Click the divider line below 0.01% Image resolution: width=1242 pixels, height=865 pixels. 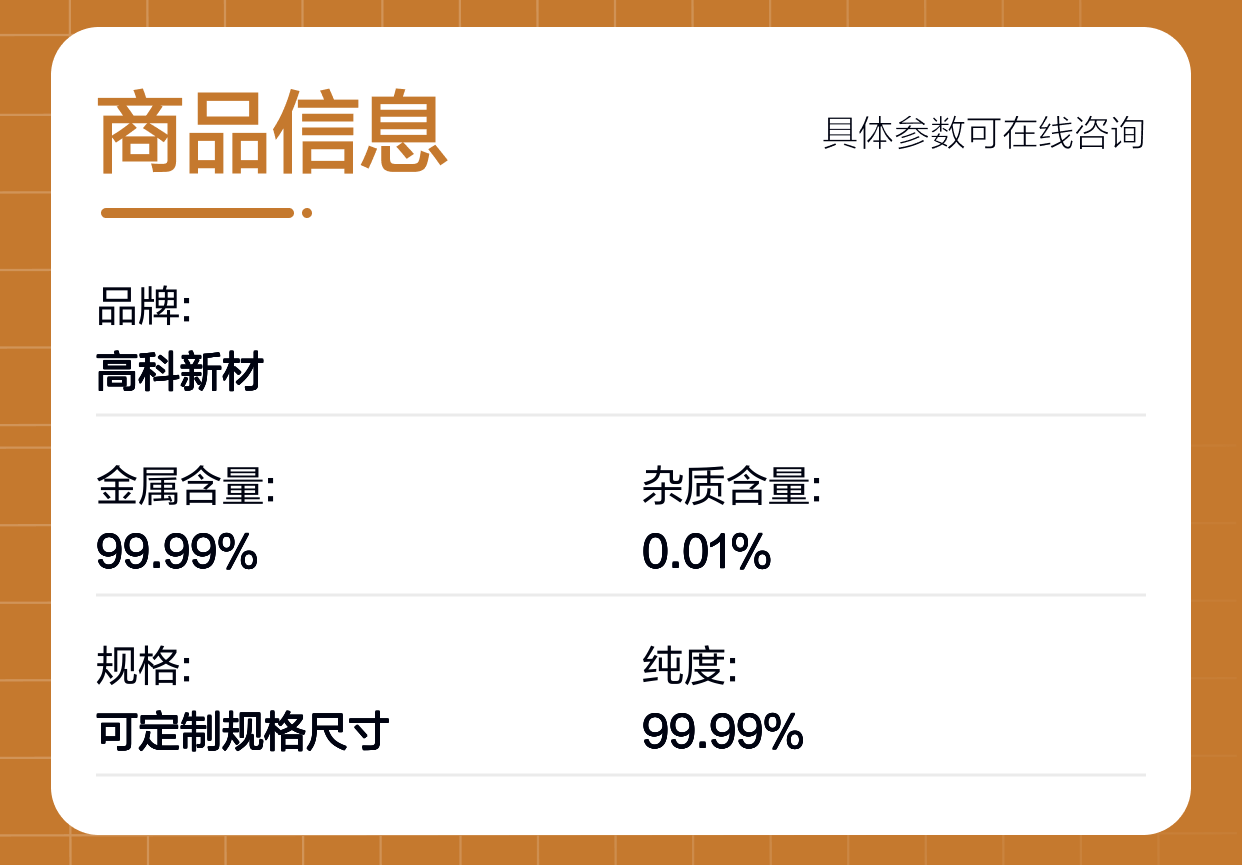[621, 594]
